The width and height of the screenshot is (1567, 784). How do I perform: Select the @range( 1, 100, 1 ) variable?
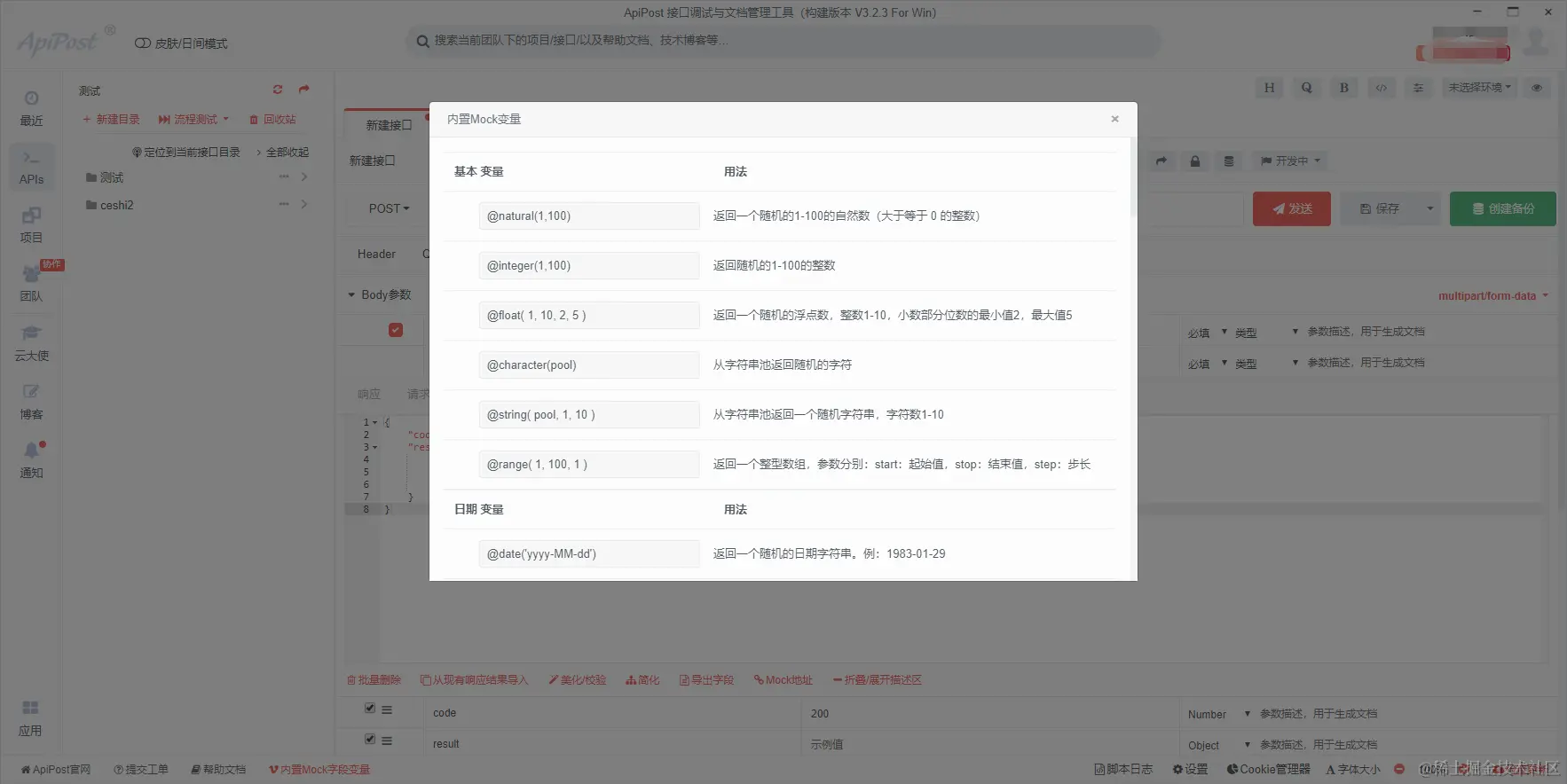click(589, 464)
